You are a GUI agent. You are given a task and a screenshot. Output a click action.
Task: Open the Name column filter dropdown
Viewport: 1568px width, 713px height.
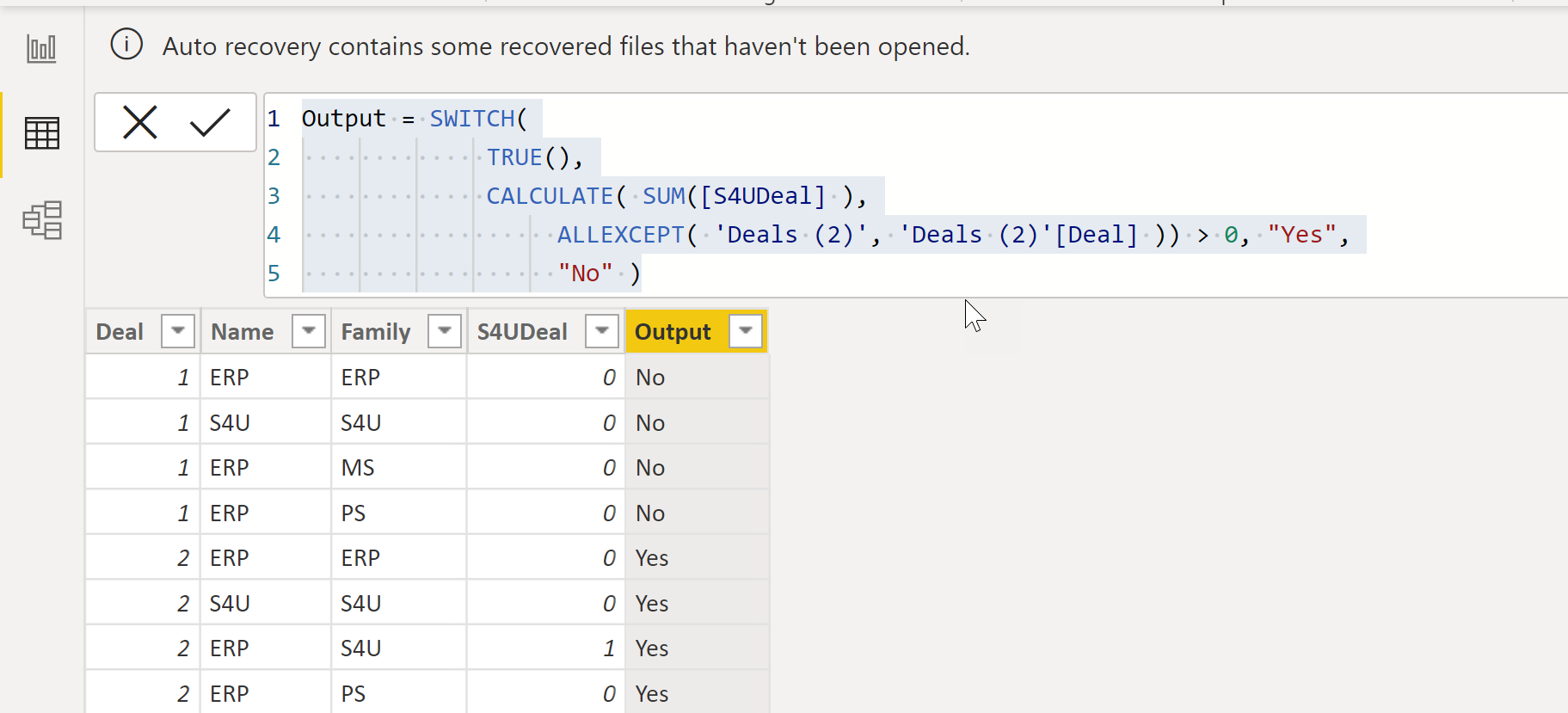point(309,331)
